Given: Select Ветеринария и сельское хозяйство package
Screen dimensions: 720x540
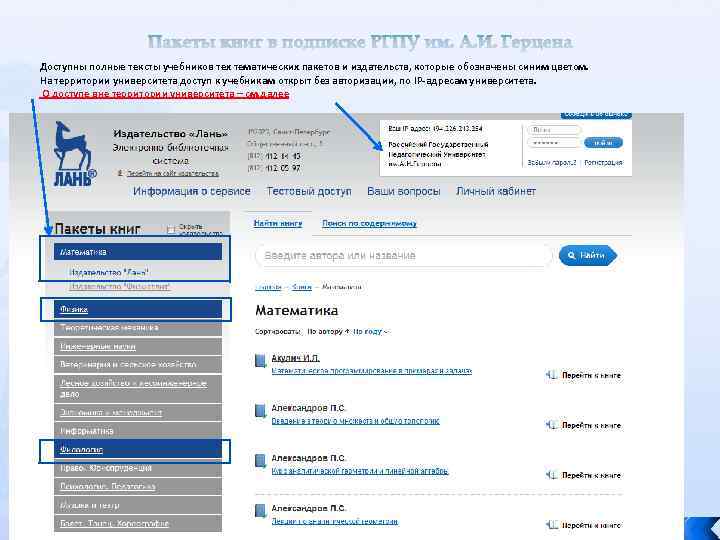Looking at the screenshot, I should click(x=138, y=364).
